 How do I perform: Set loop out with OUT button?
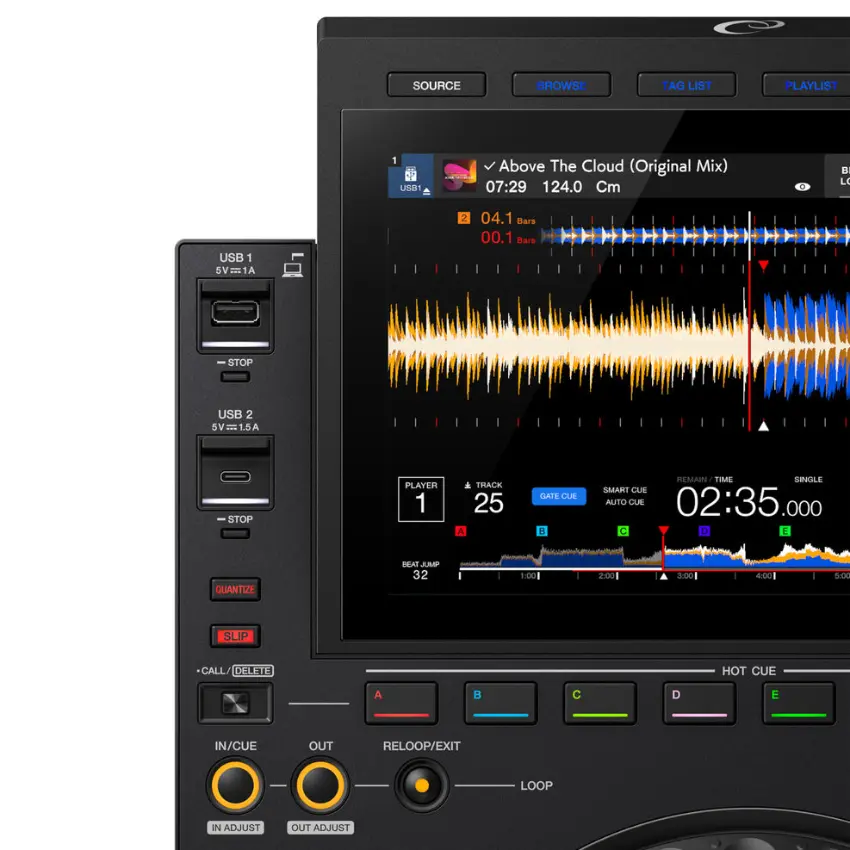(x=320, y=785)
